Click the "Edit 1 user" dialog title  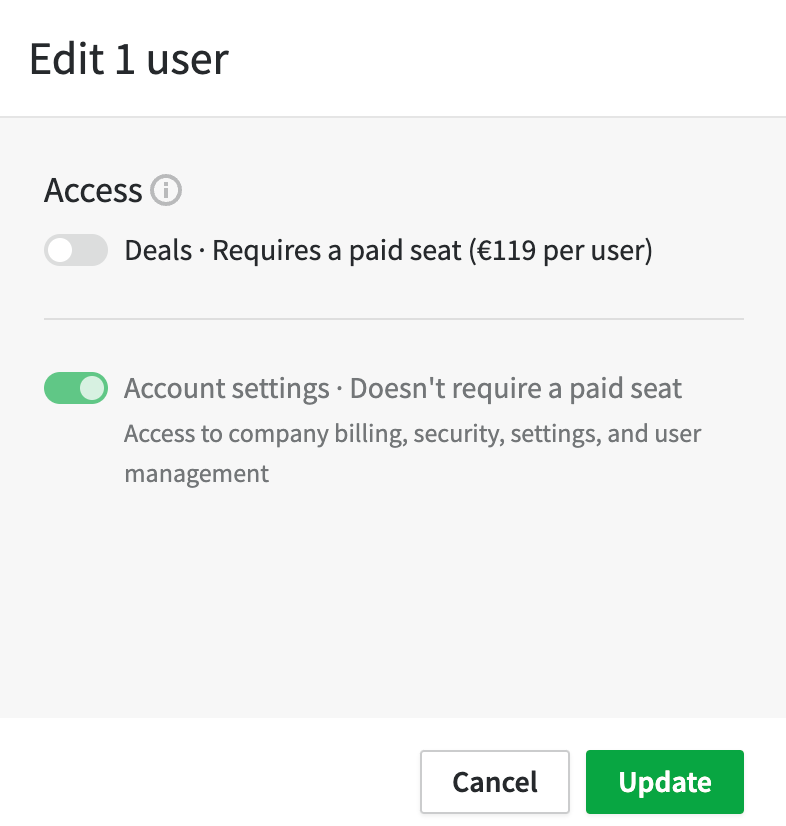pos(129,60)
